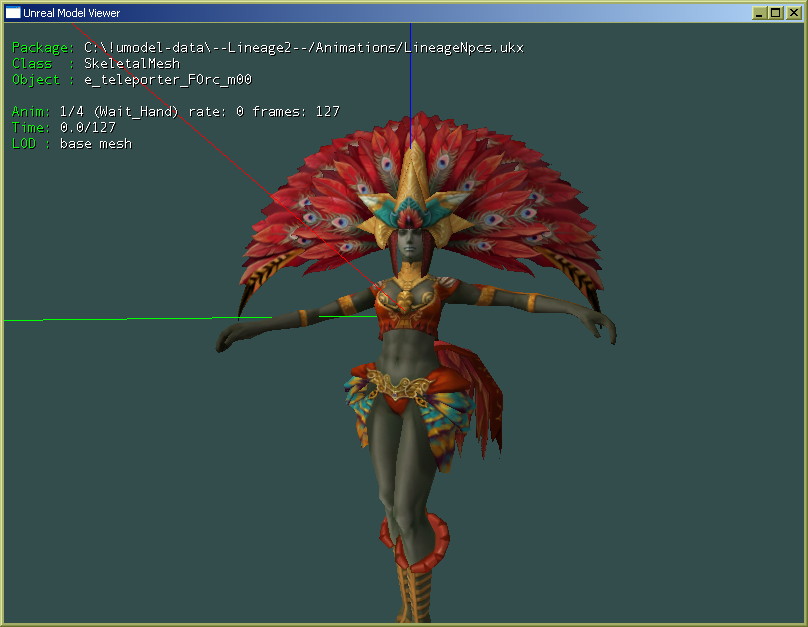This screenshot has width=808, height=627.
Task: Click the green Package label
Action: point(43,48)
